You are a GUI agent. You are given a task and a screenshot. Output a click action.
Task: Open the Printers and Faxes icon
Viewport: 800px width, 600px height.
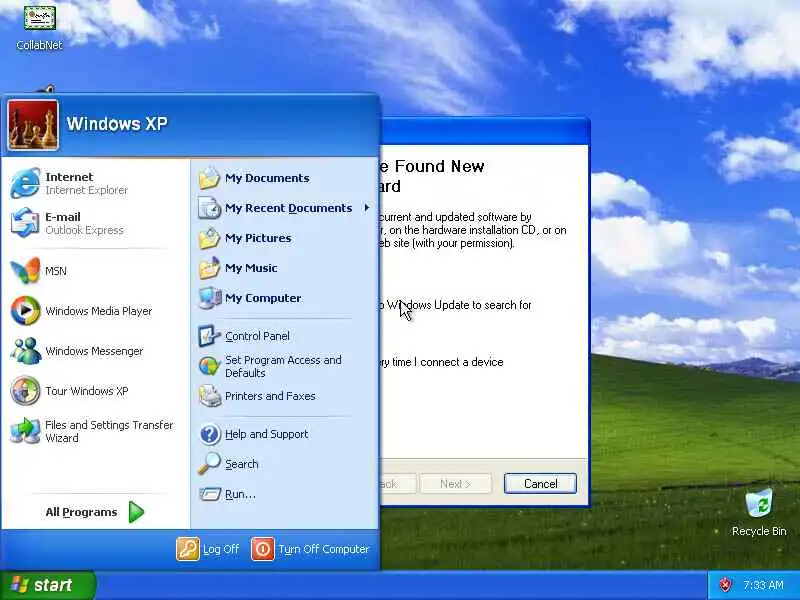coord(209,396)
